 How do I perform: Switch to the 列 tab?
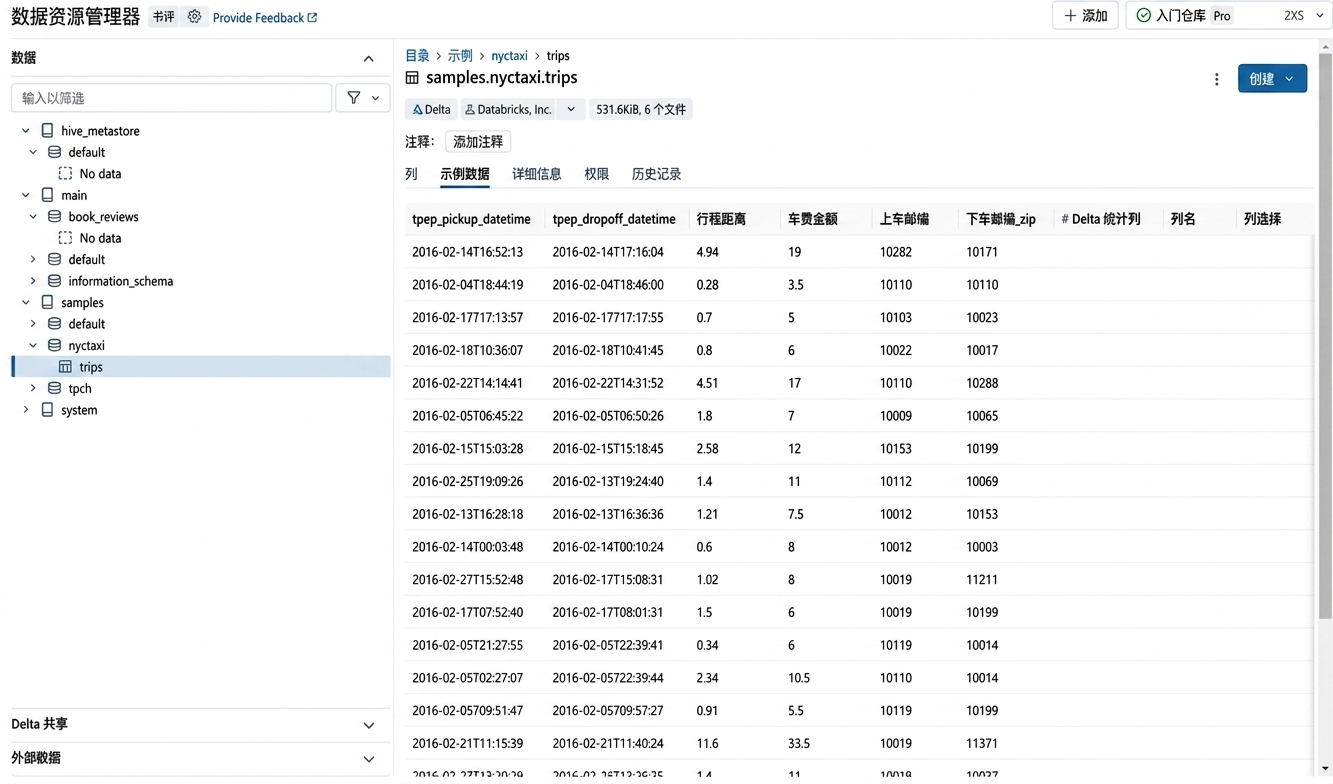[x=411, y=174]
